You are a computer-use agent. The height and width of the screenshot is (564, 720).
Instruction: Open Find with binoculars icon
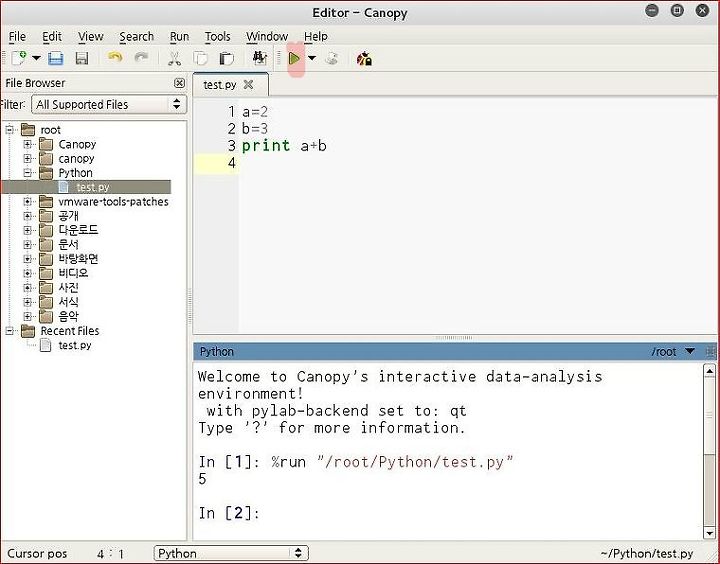tap(259, 57)
